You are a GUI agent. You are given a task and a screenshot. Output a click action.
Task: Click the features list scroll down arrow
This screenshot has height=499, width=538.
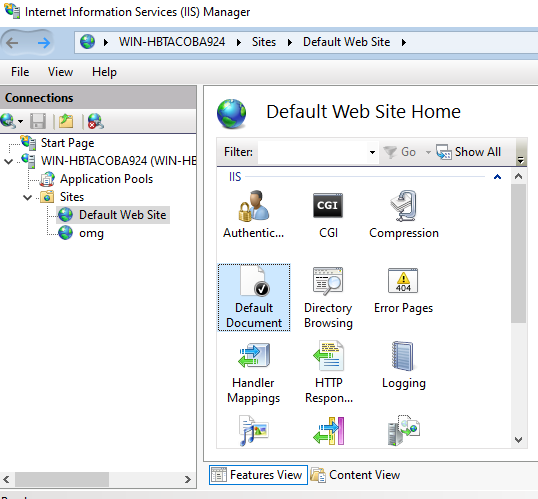[x=518, y=440]
